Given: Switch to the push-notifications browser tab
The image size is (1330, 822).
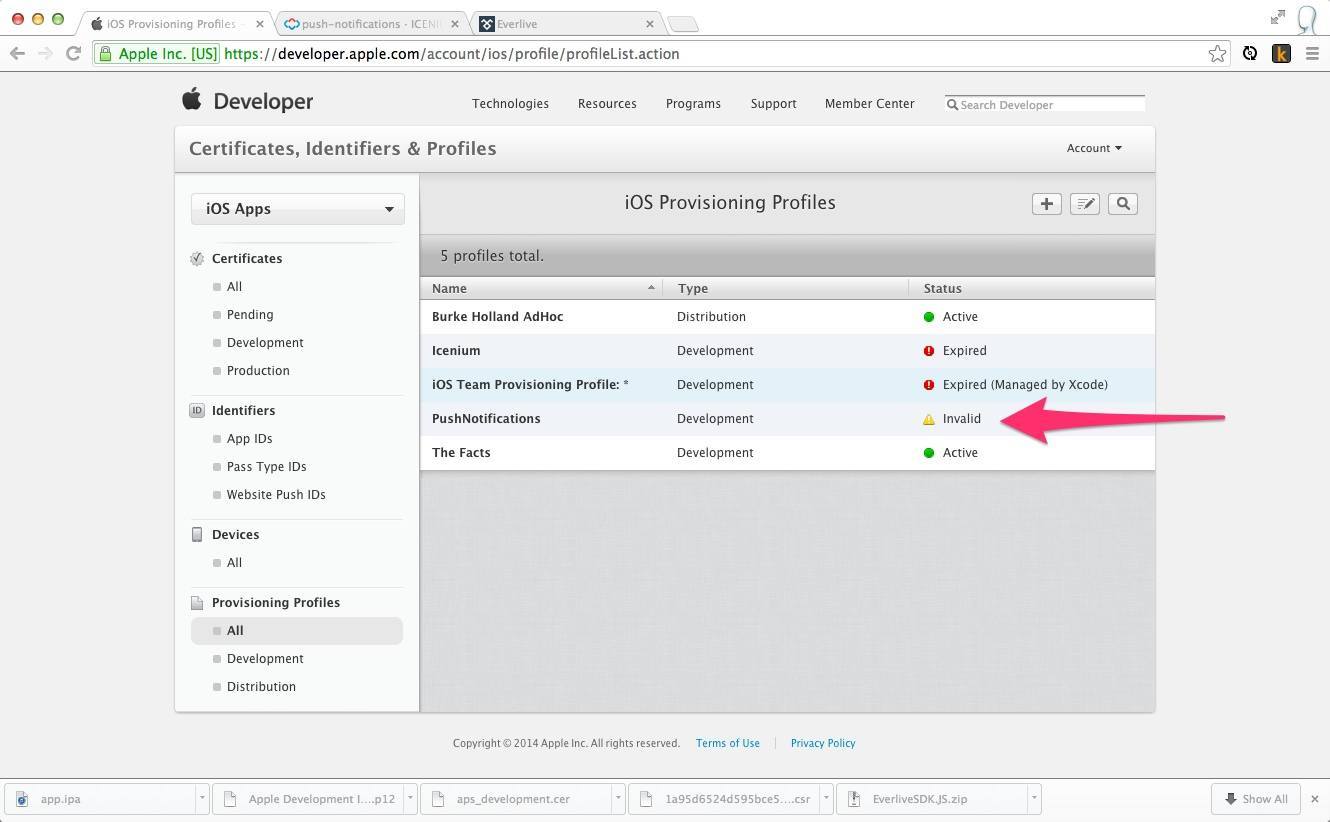Looking at the screenshot, I should coord(370,24).
